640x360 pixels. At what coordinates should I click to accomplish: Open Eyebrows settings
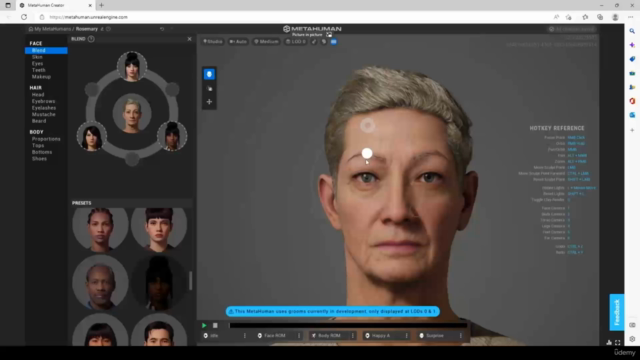point(43,101)
